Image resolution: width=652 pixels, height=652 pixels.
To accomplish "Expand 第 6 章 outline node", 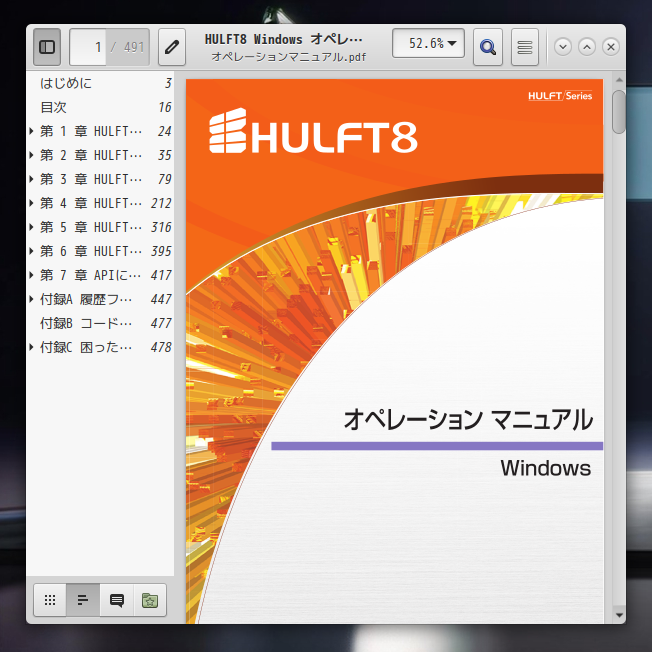I will click(x=32, y=251).
